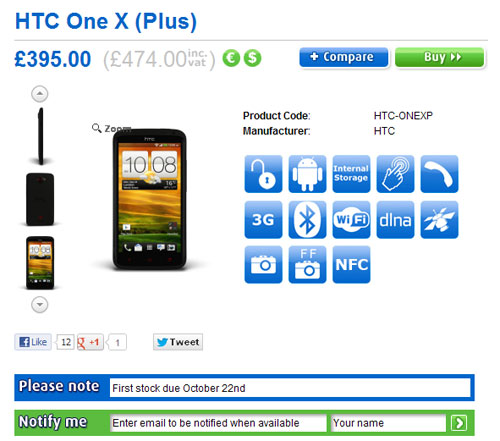Select the dlna feature icon
Screen dimensions: 500x441
[x=395, y=220]
